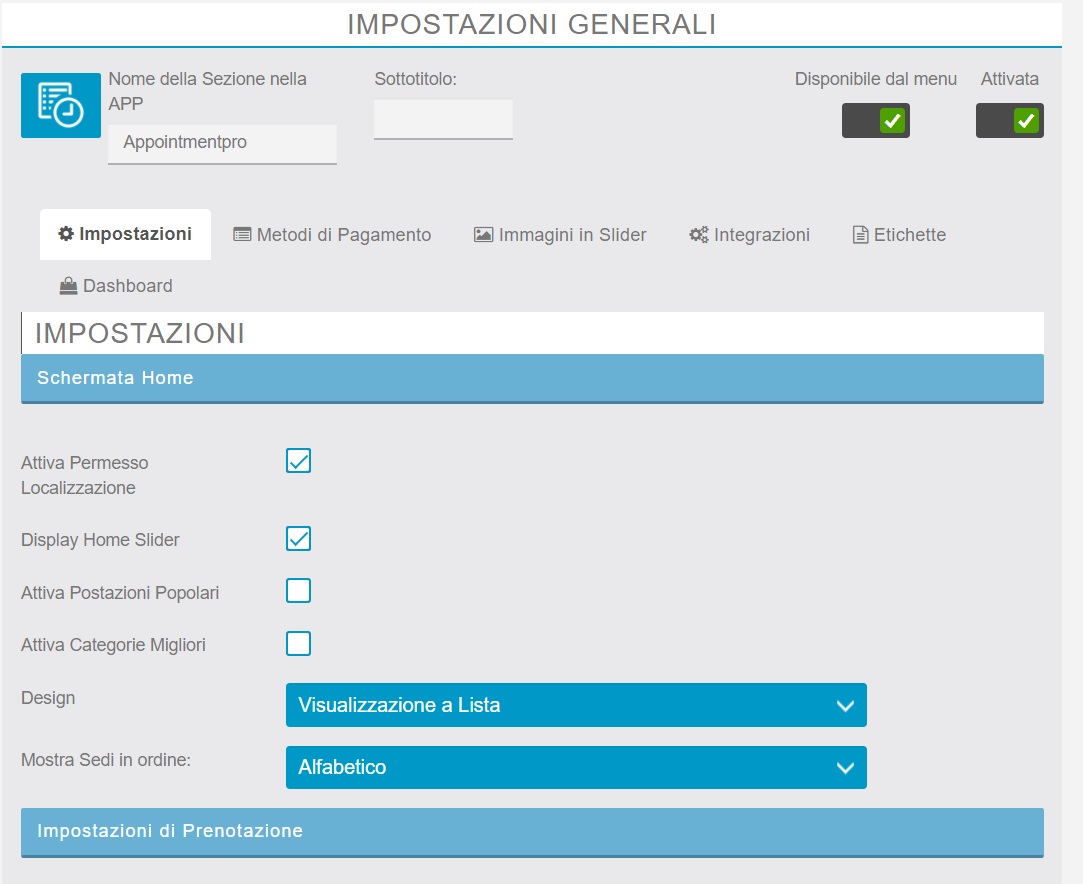Expand the Impostazioni di Prenotazione section

click(532, 832)
